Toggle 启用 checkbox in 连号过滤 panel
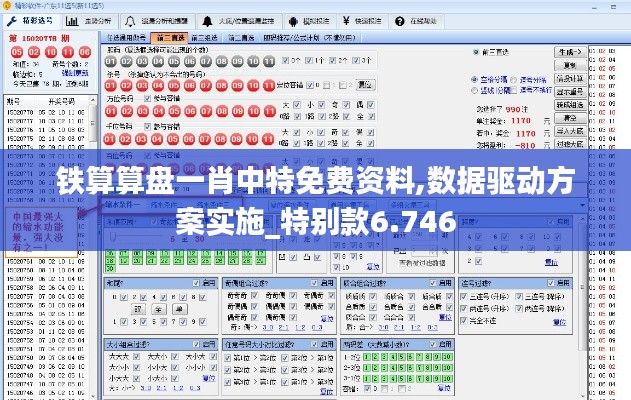The image size is (631, 400). [551, 283]
